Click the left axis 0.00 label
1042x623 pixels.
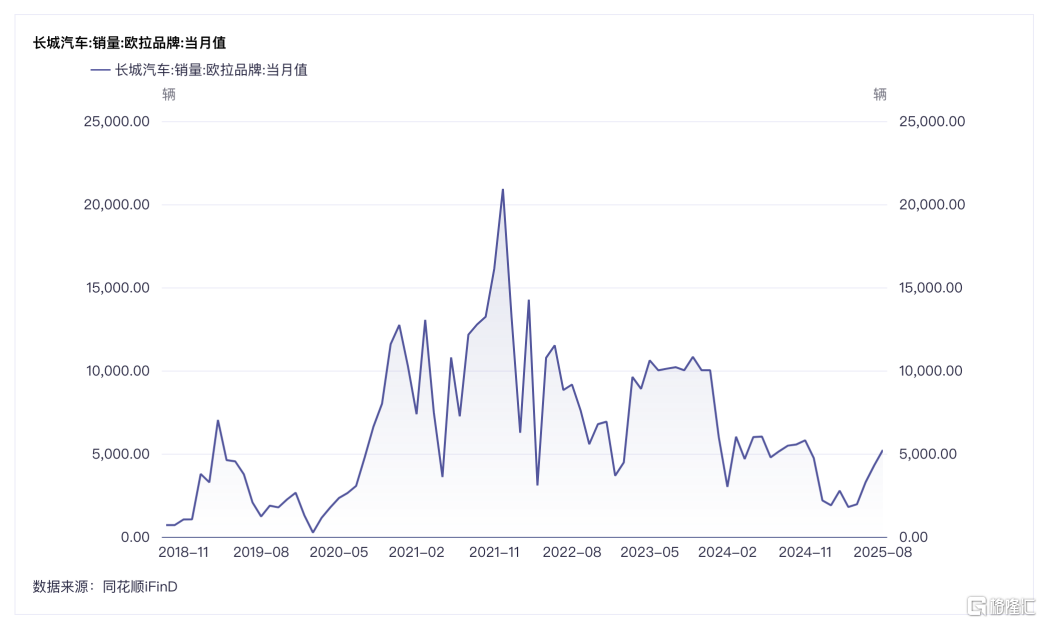pos(135,537)
